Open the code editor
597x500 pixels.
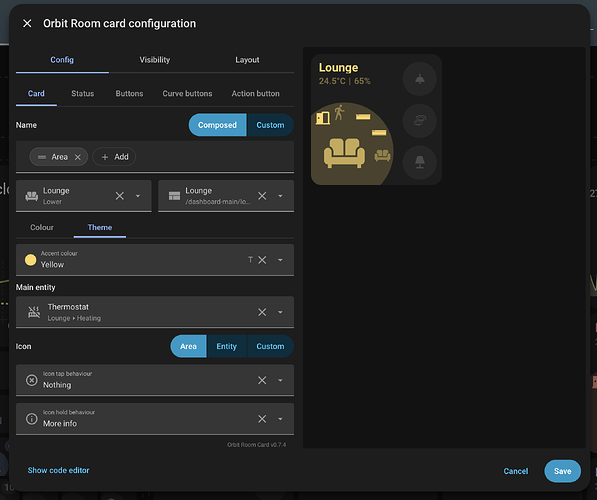point(58,470)
